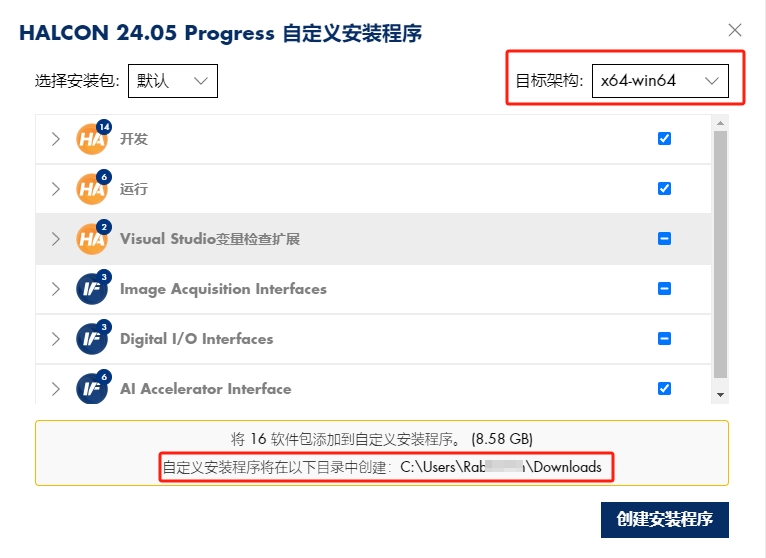Select the 运行 row label
This screenshot has width=766, height=558.
pyautogui.click(x=134, y=189)
